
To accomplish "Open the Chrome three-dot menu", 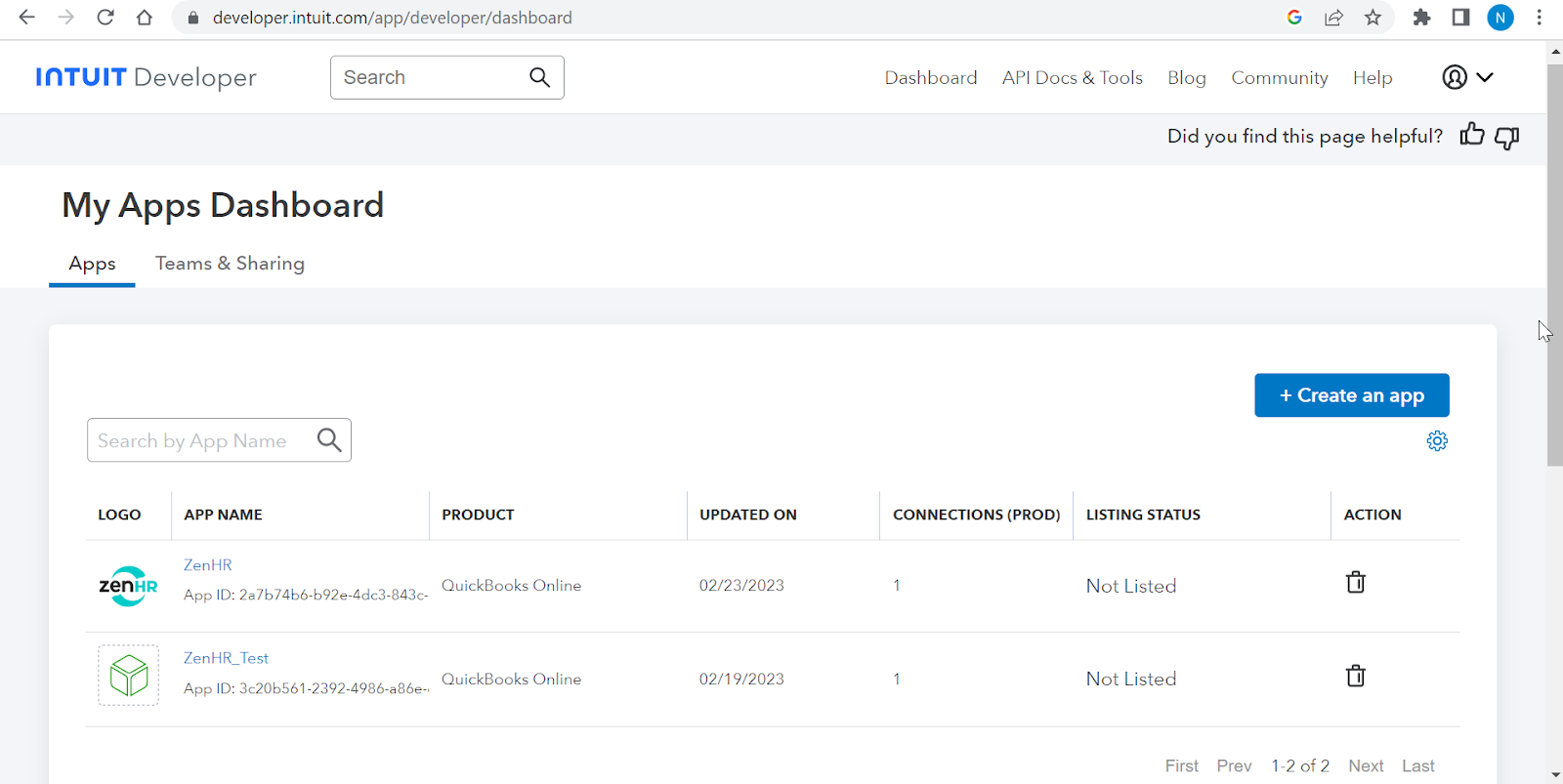I will coord(1540,18).
